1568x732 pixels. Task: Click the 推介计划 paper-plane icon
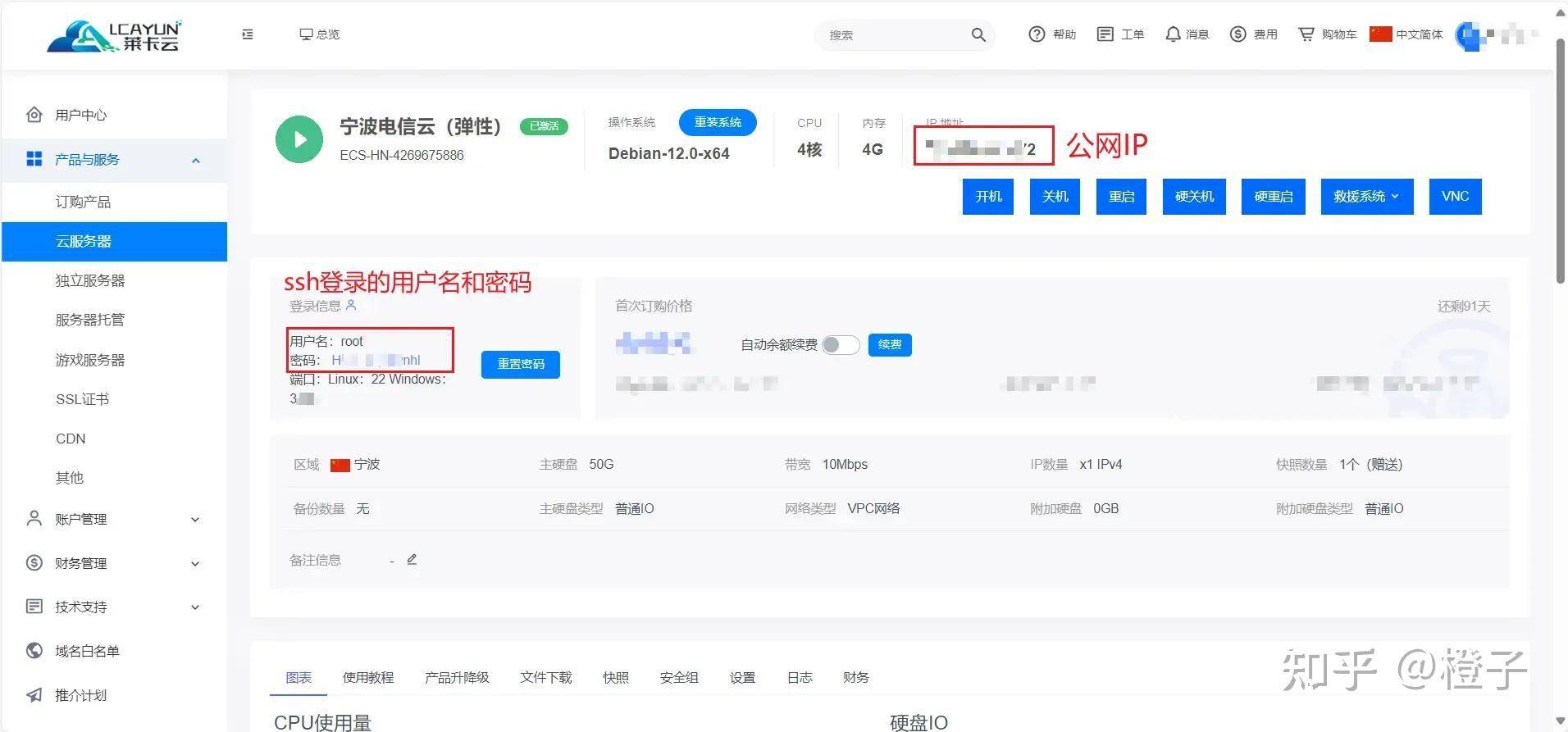coord(34,695)
